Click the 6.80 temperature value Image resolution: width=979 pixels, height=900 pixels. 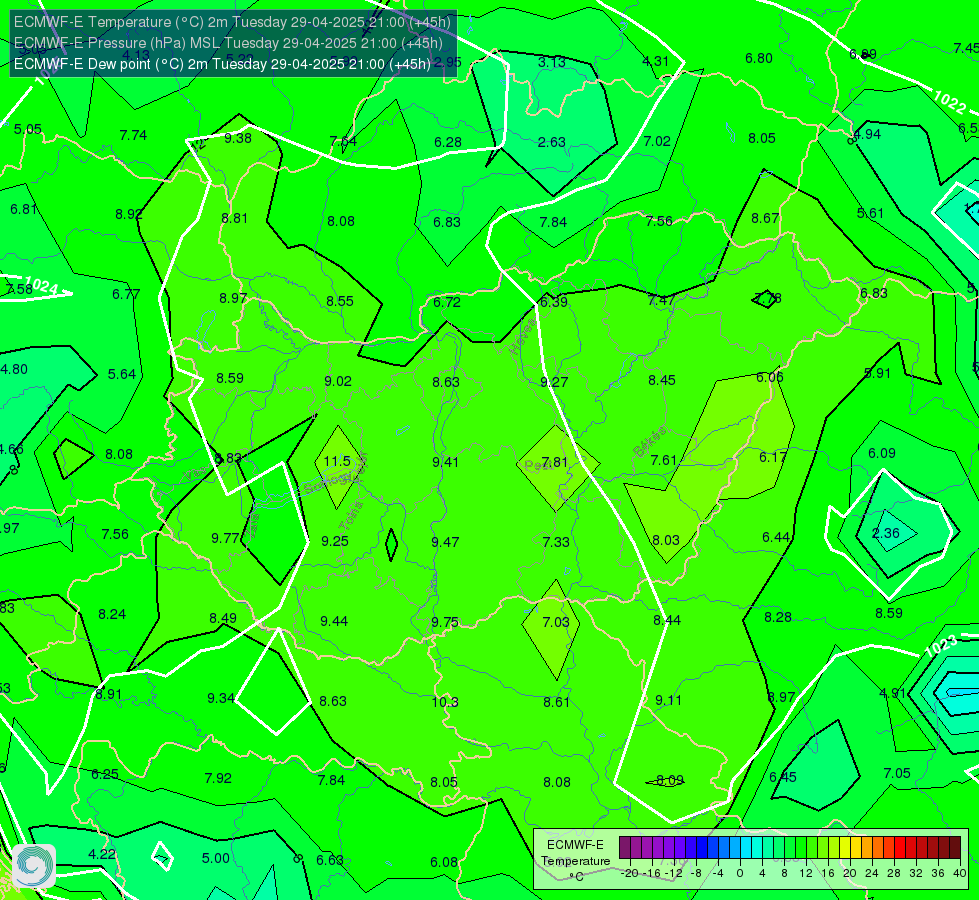coord(759,58)
